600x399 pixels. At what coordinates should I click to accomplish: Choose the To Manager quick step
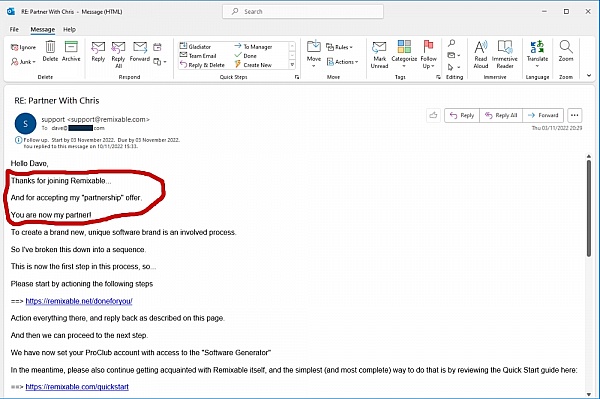click(253, 46)
